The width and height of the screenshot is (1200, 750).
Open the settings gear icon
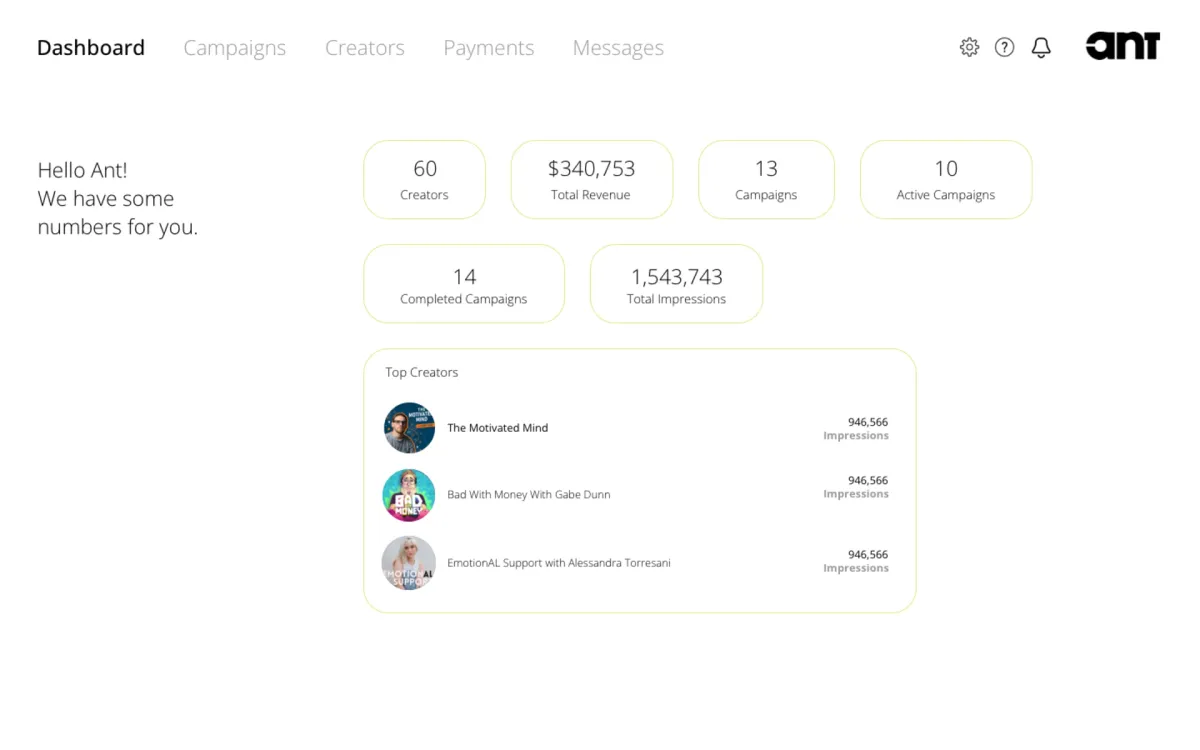click(969, 47)
